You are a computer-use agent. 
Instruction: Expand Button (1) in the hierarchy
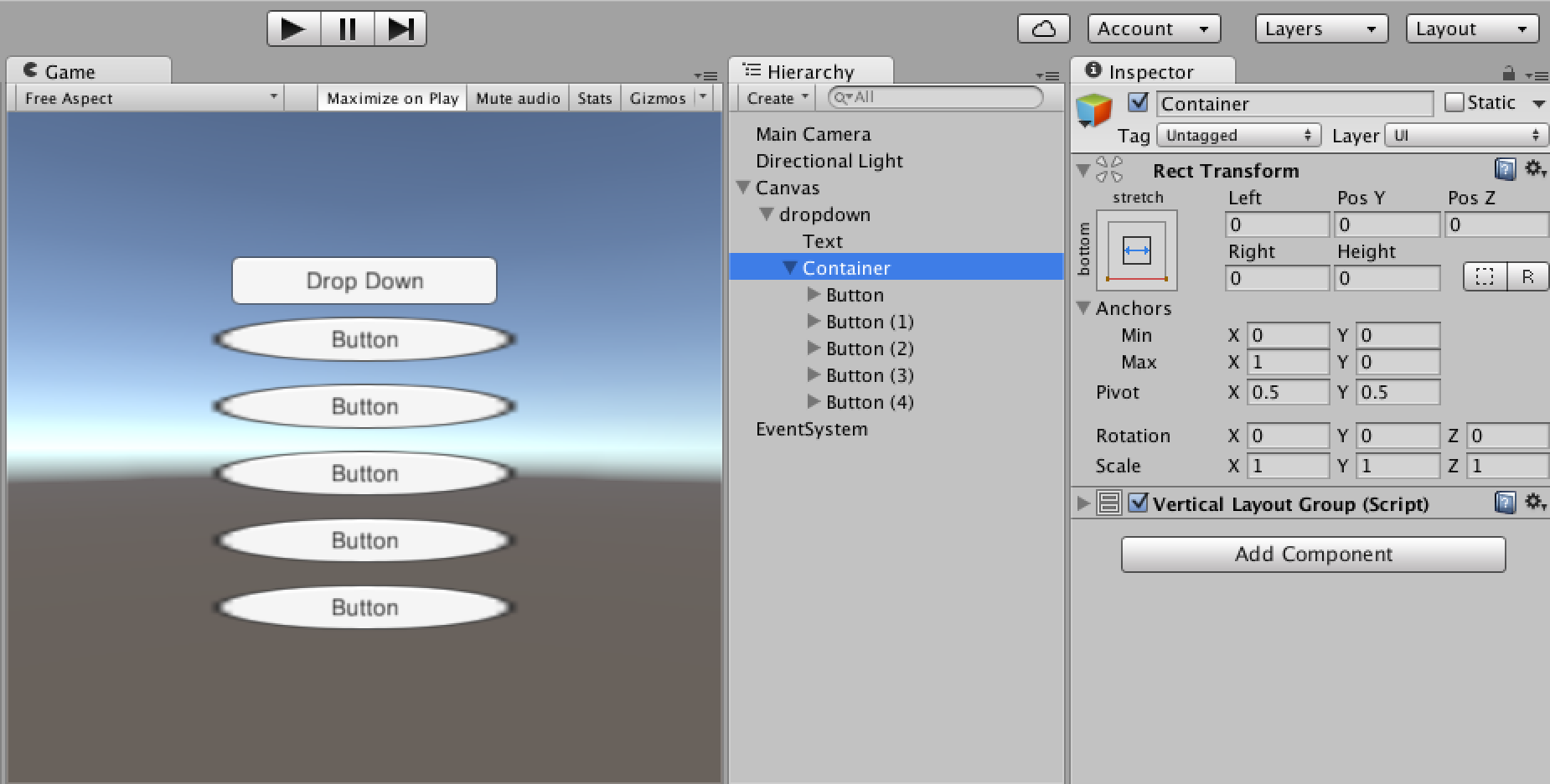click(814, 322)
